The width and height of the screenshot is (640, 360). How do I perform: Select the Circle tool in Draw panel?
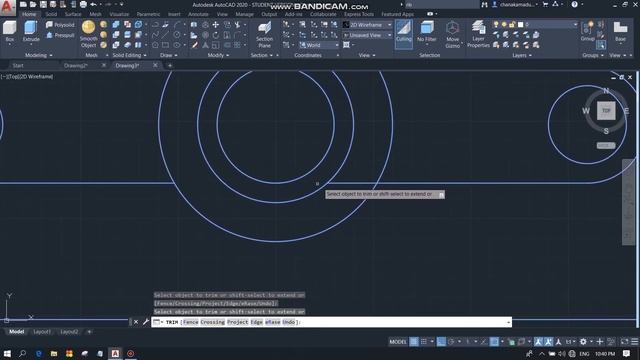pyautogui.click(x=176, y=35)
